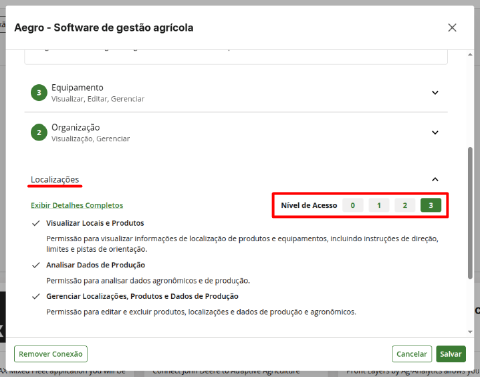
Task: Click the Analisar Dados de Produção label
Action: point(96,265)
